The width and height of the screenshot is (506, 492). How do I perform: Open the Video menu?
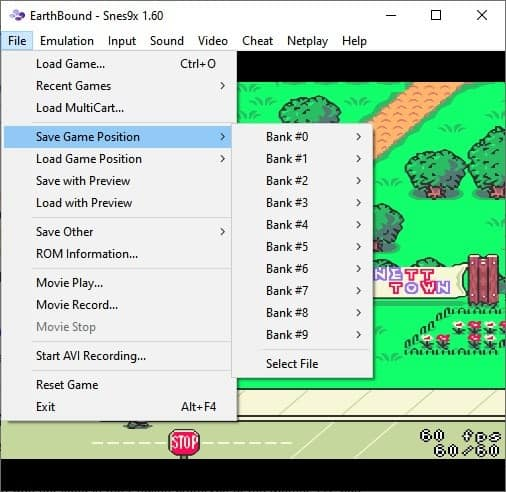click(x=213, y=41)
